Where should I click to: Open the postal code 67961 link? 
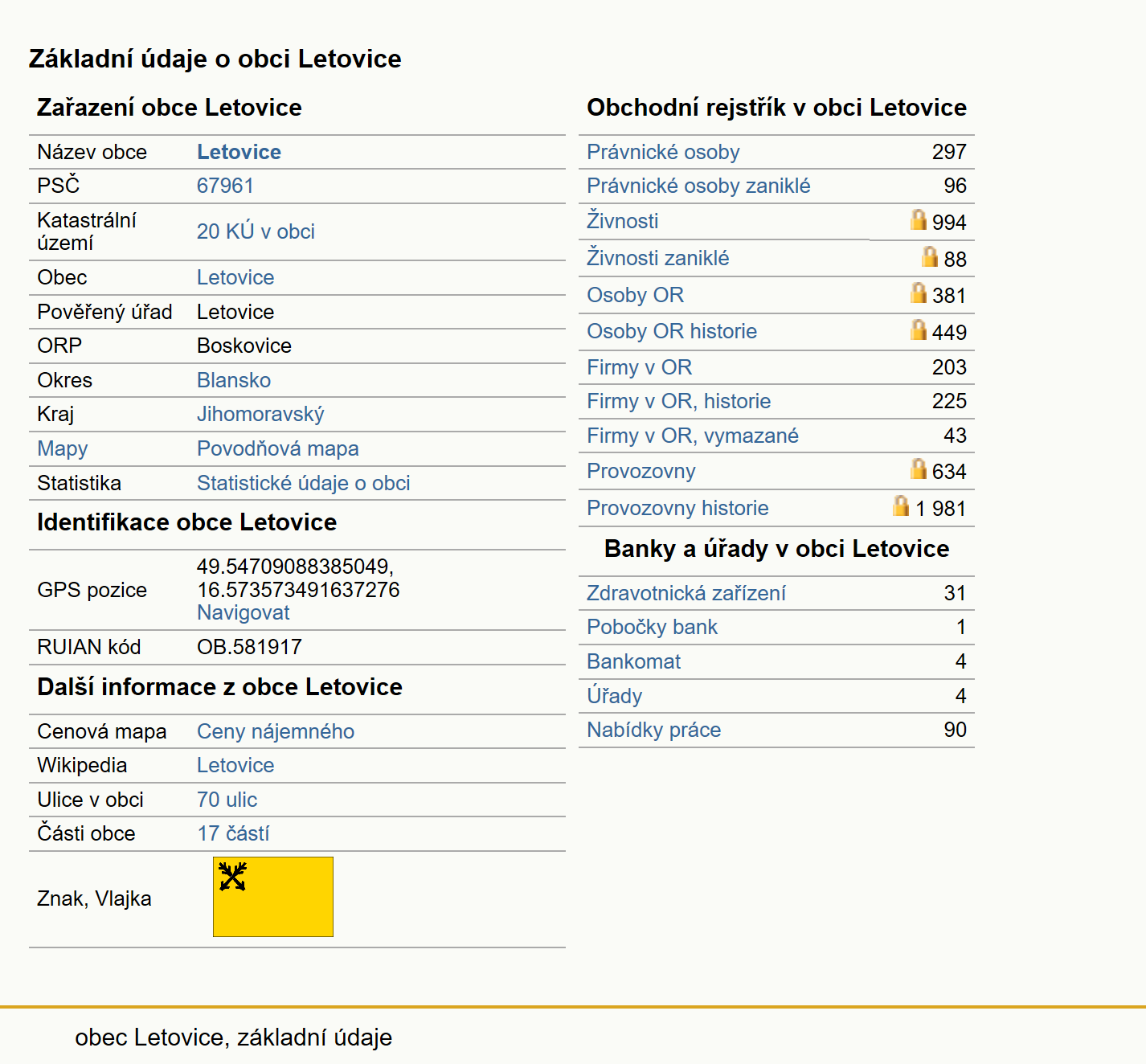pyautogui.click(x=225, y=186)
